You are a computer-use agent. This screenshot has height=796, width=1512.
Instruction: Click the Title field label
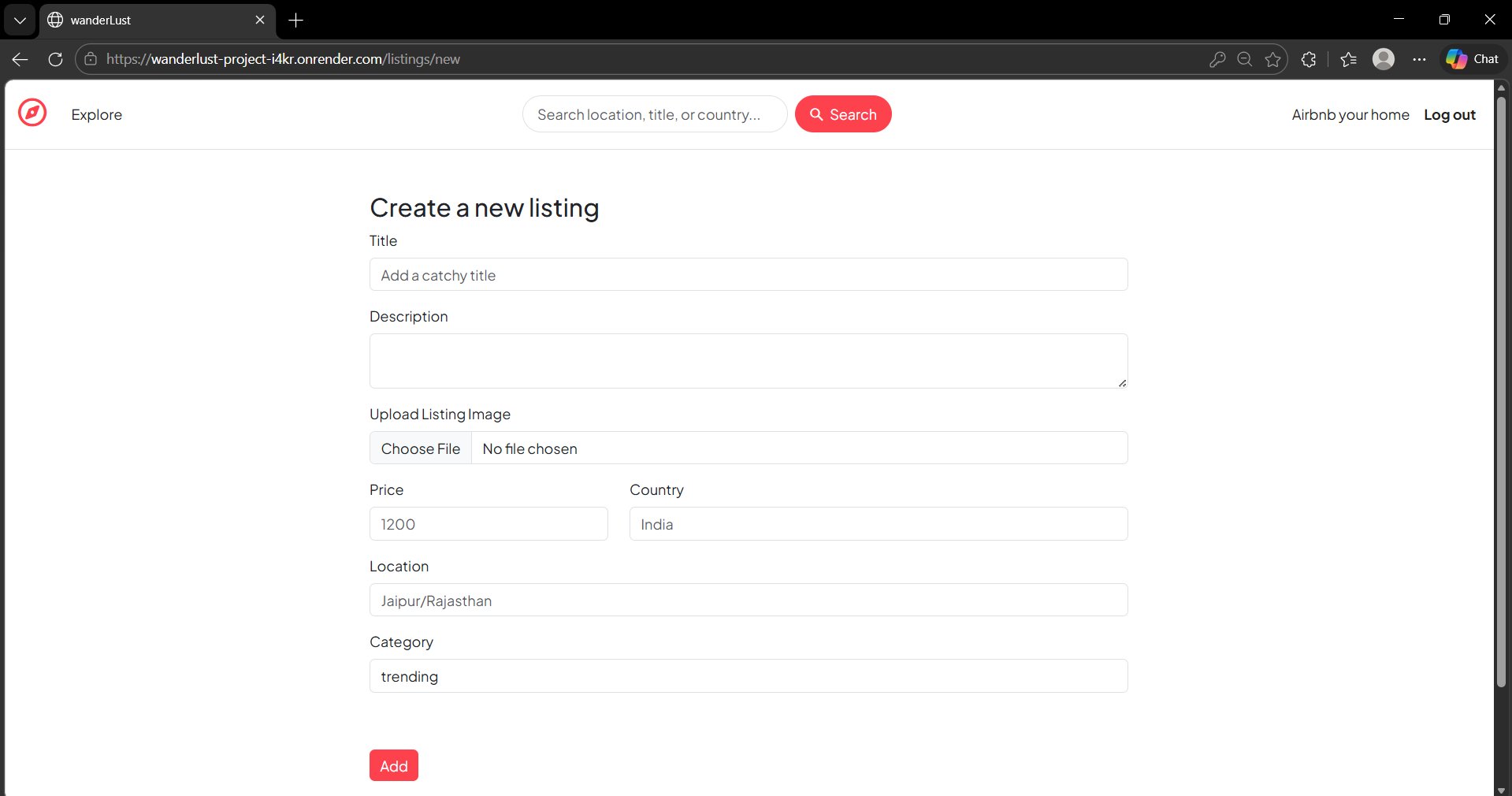pos(383,241)
